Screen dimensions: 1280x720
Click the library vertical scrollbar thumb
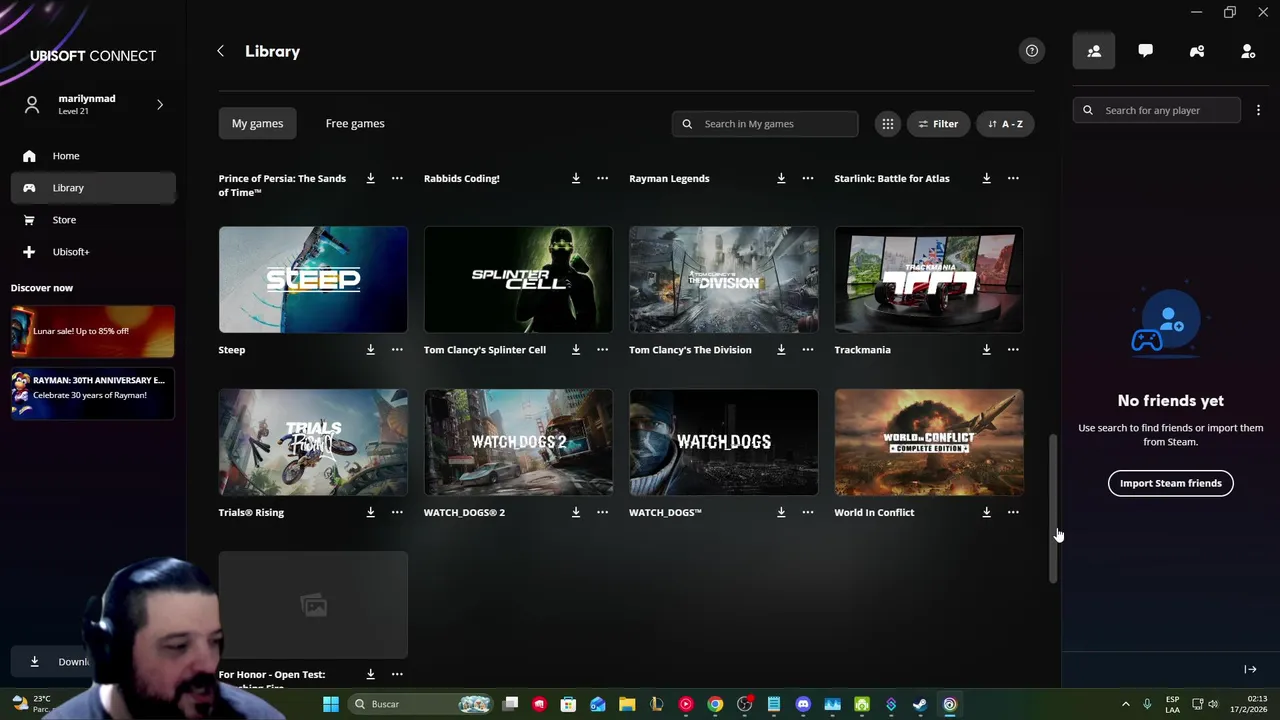[1052, 508]
